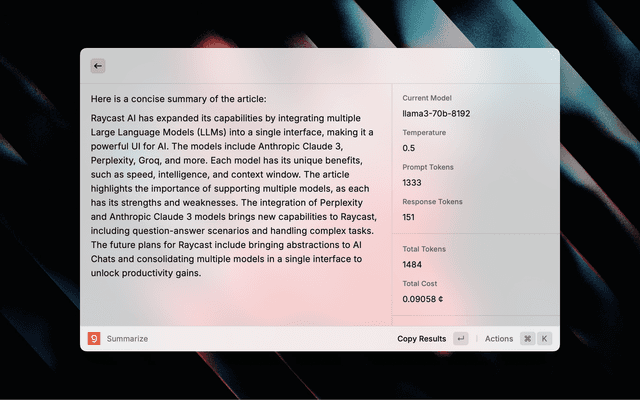Open the Actions menu
The height and width of the screenshot is (400, 640).
pos(499,339)
